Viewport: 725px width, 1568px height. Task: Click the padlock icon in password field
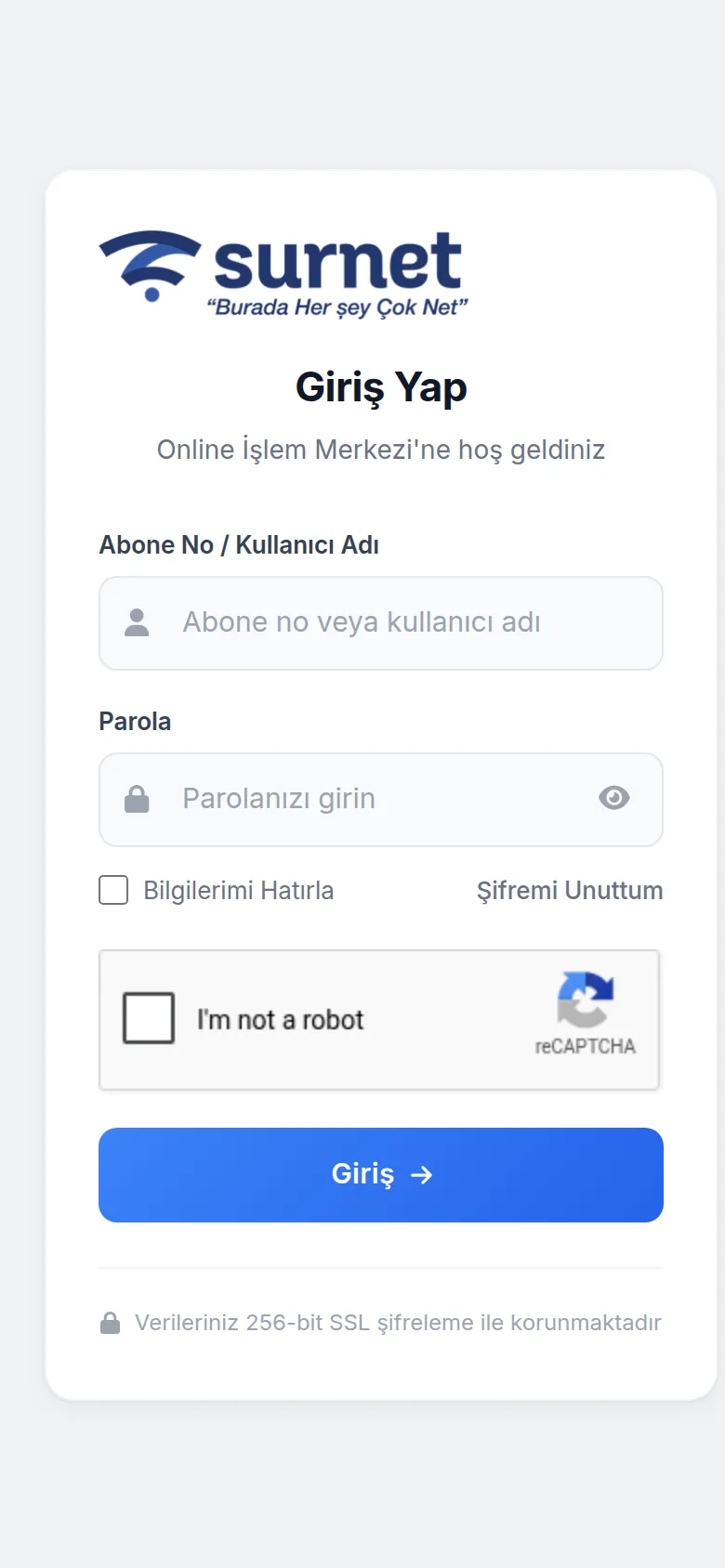pyautogui.click(x=137, y=799)
